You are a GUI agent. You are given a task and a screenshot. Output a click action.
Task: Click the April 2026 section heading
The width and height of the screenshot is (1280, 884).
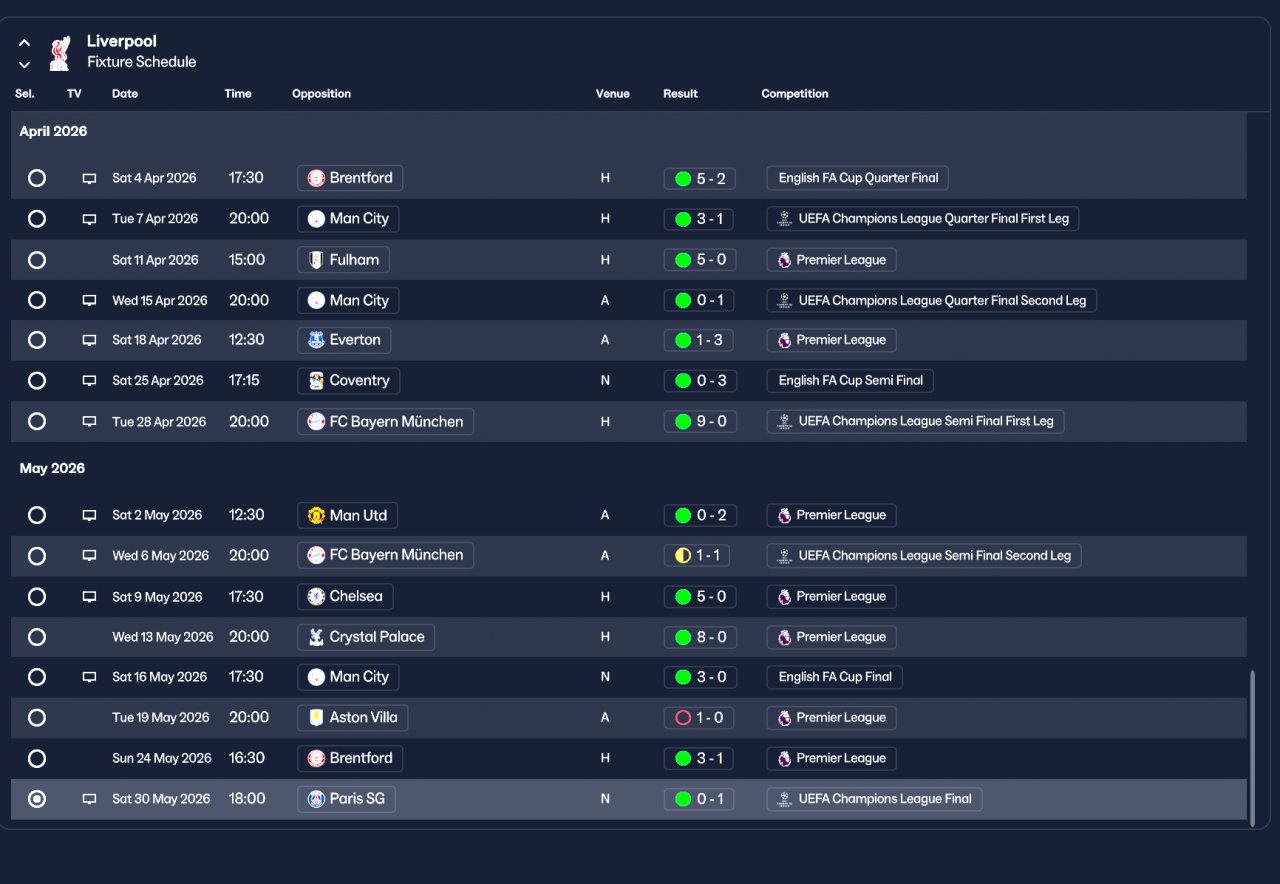click(53, 132)
